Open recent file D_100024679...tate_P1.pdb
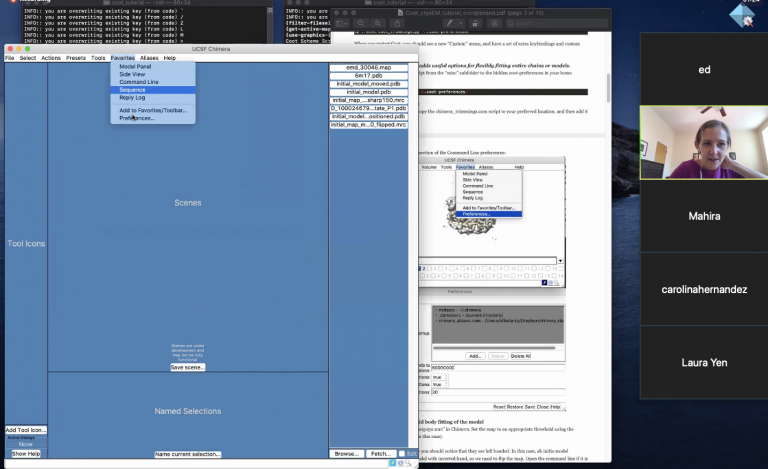This screenshot has height=469, width=768. (368, 108)
